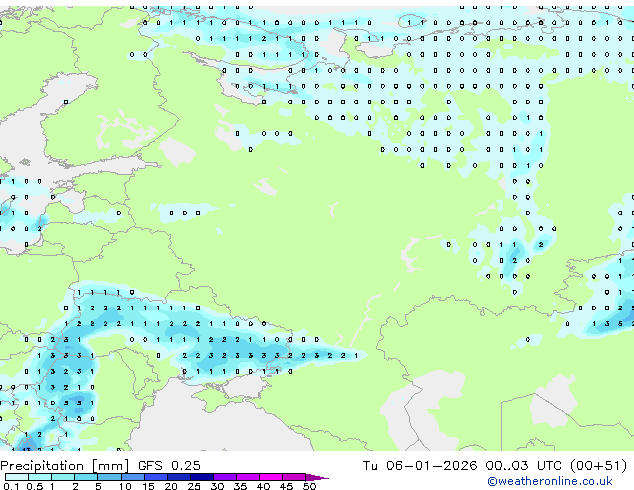
Task: Click the 'Precipitation' title text
Action: point(42,466)
